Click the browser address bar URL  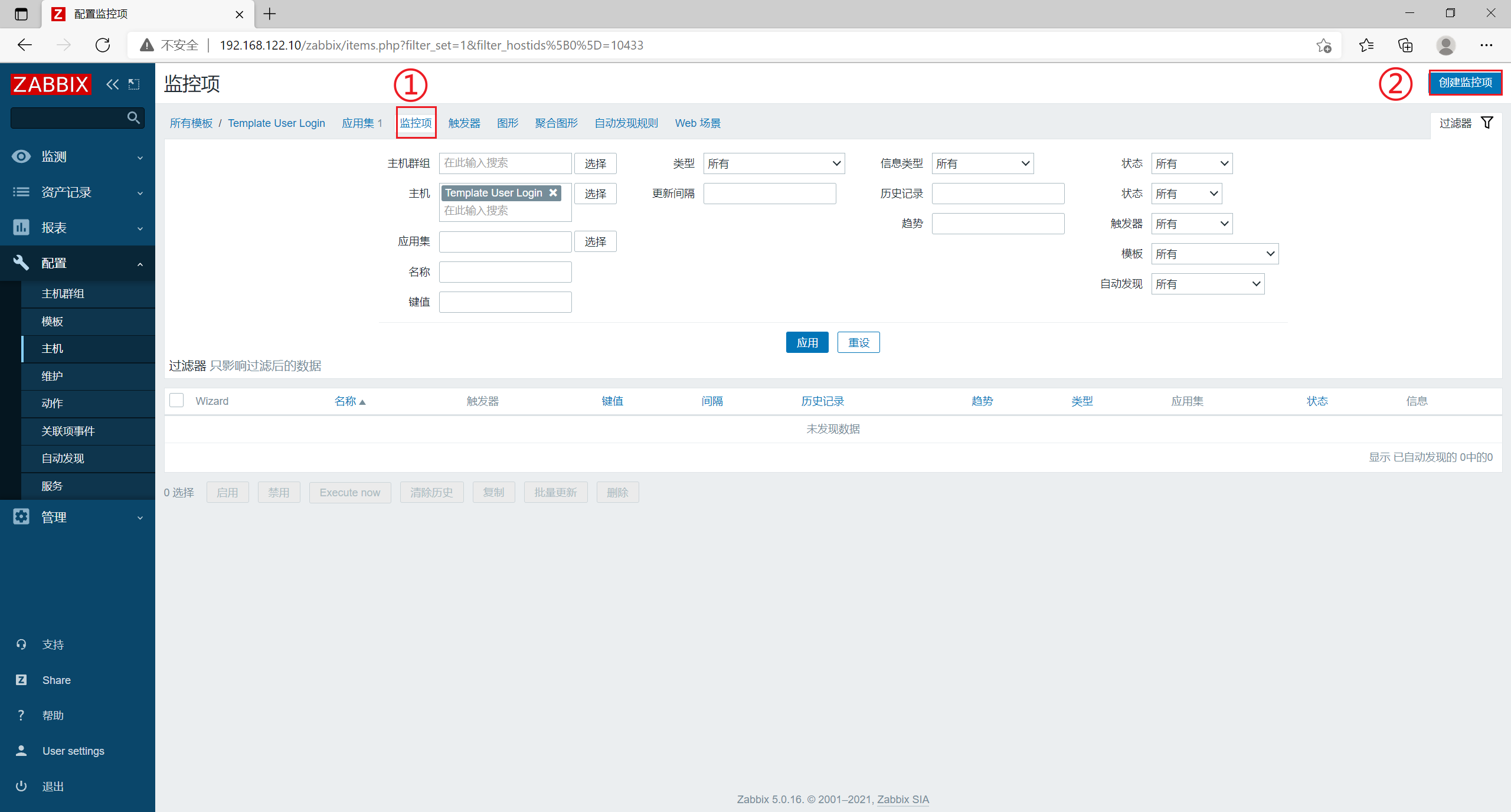431,45
